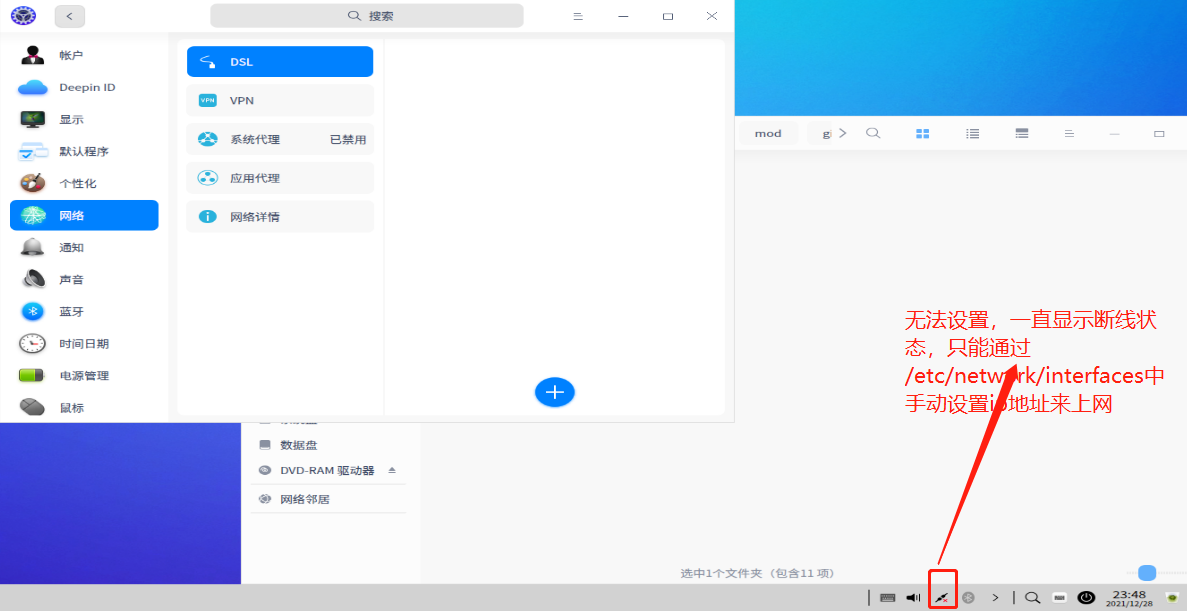Open the on-screen keyboard dock icon
1187x611 pixels.
click(x=1060, y=597)
